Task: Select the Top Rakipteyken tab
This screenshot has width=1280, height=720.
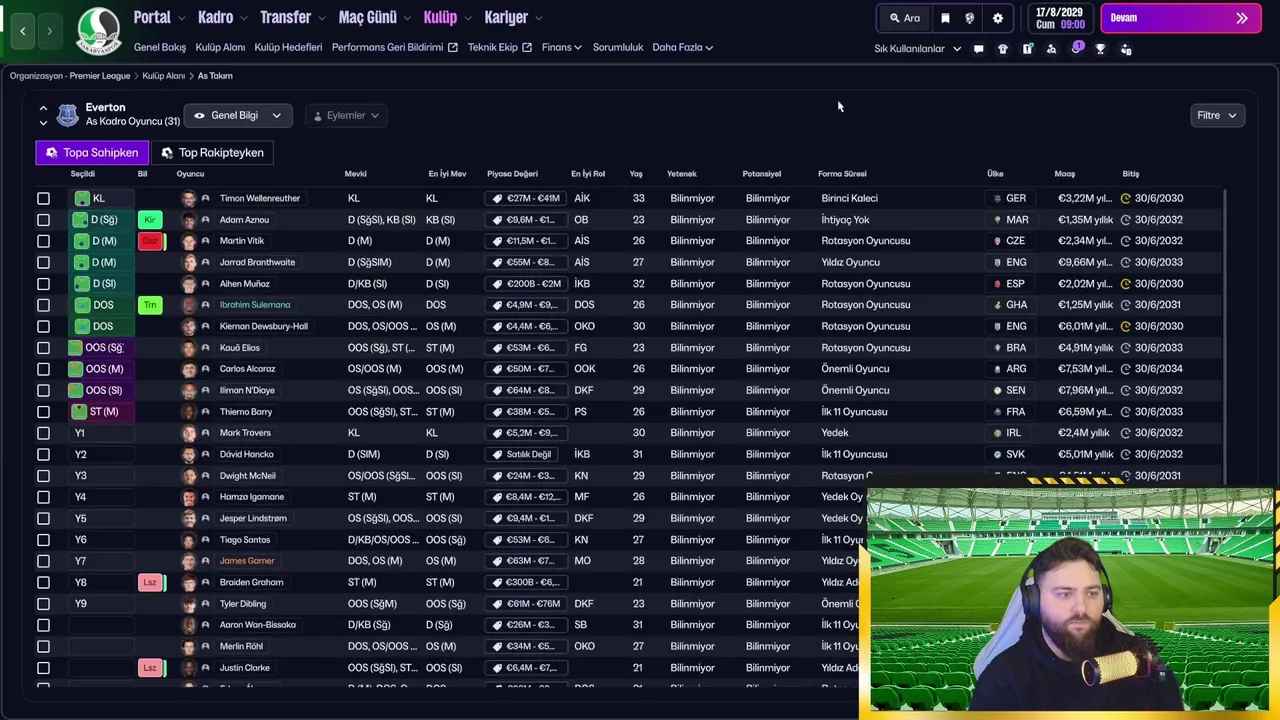Action: coord(213,153)
